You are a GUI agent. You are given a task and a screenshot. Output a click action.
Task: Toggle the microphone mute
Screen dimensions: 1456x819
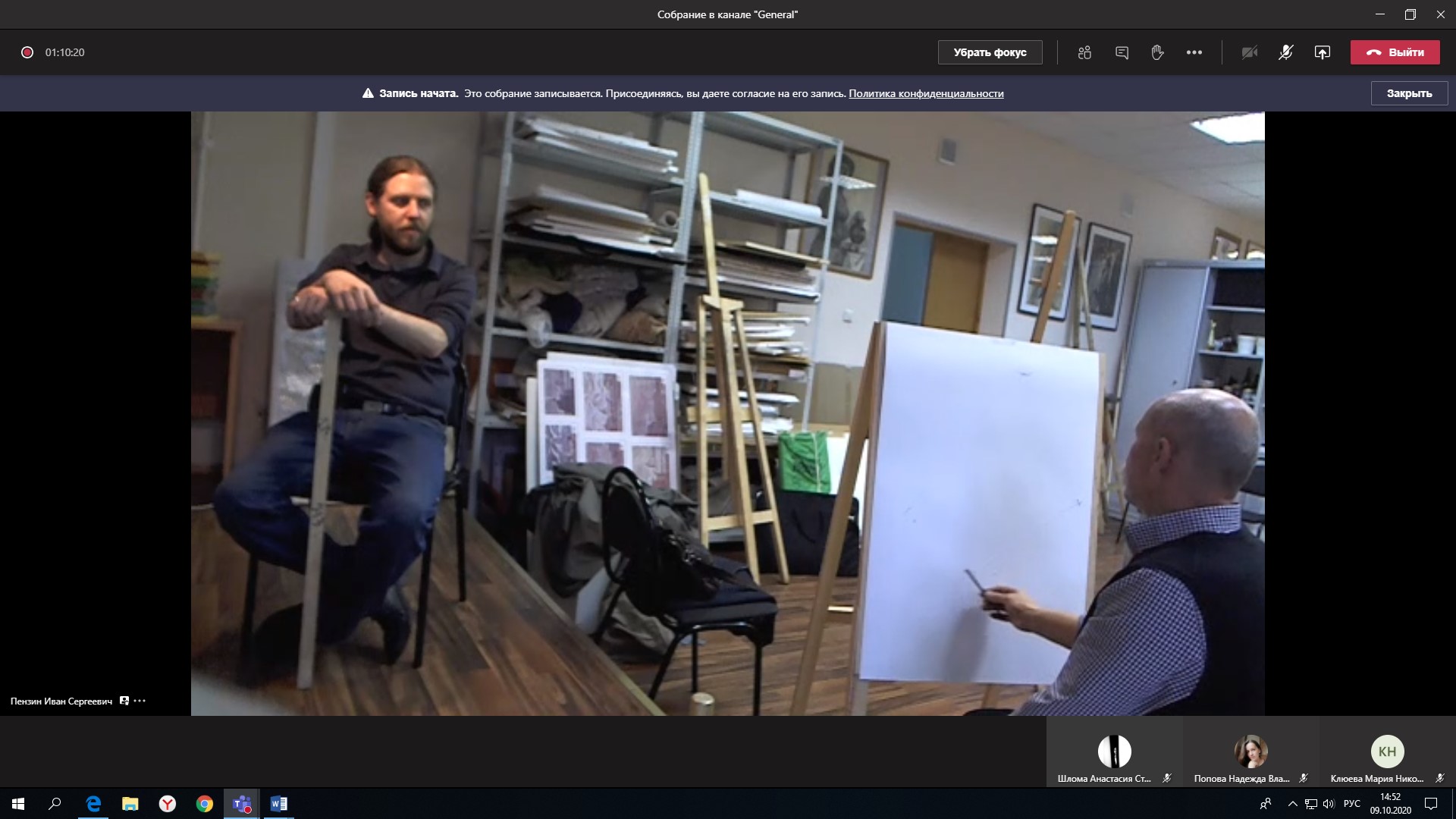pos(1285,52)
